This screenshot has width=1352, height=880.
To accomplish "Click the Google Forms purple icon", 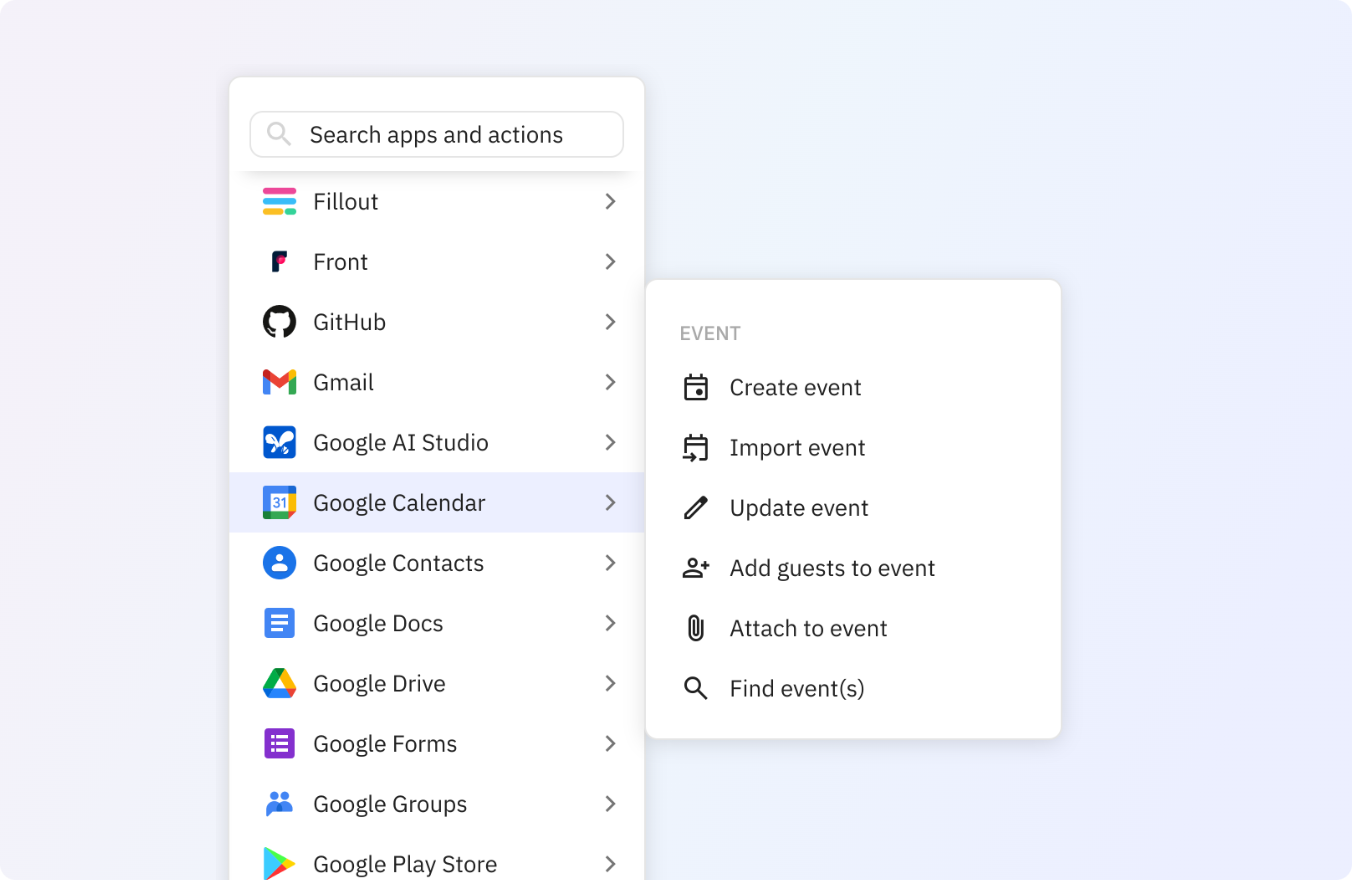I will point(279,743).
